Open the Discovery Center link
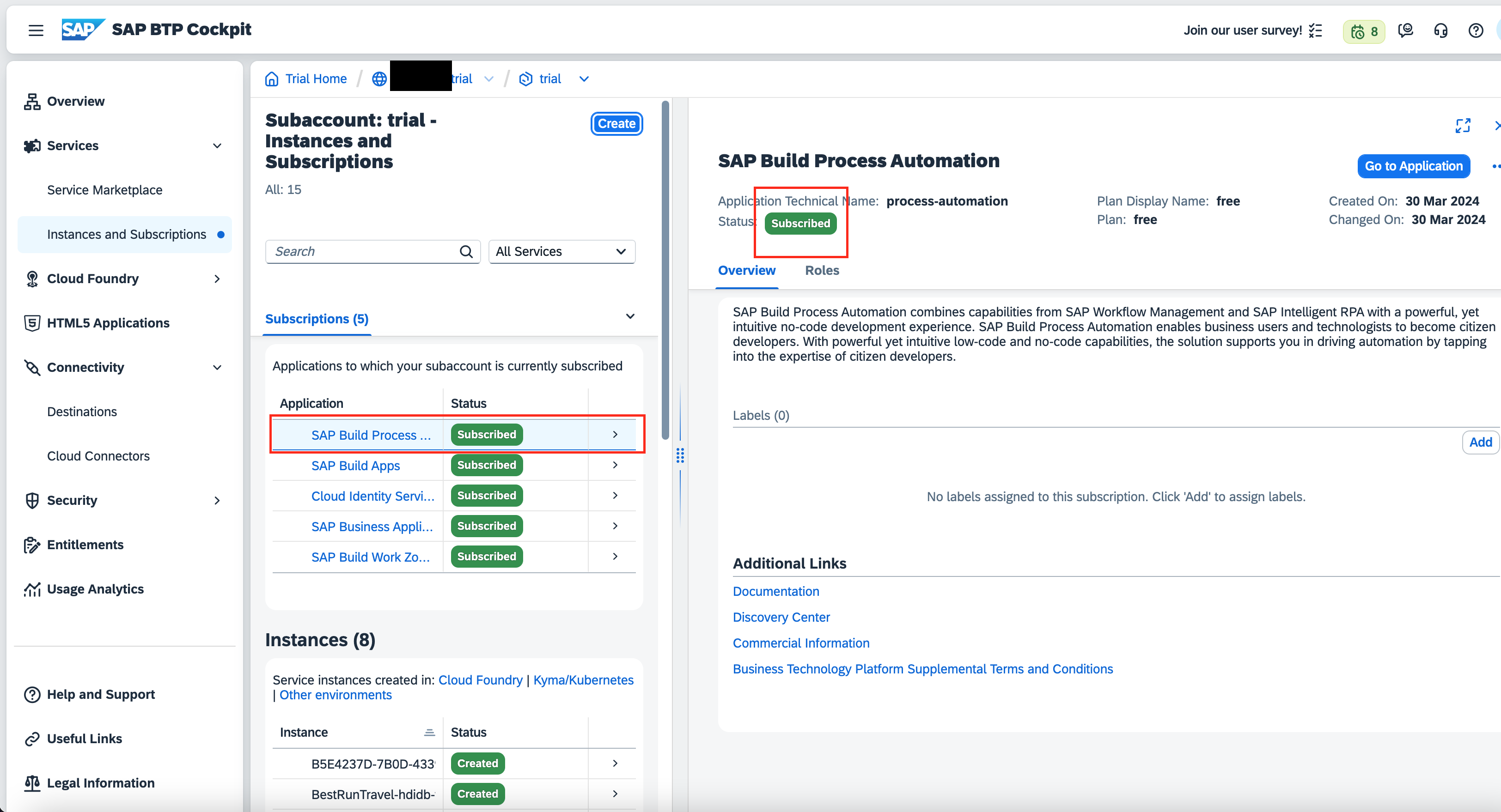This screenshot has width=1501, height=812. pos(781,617)
